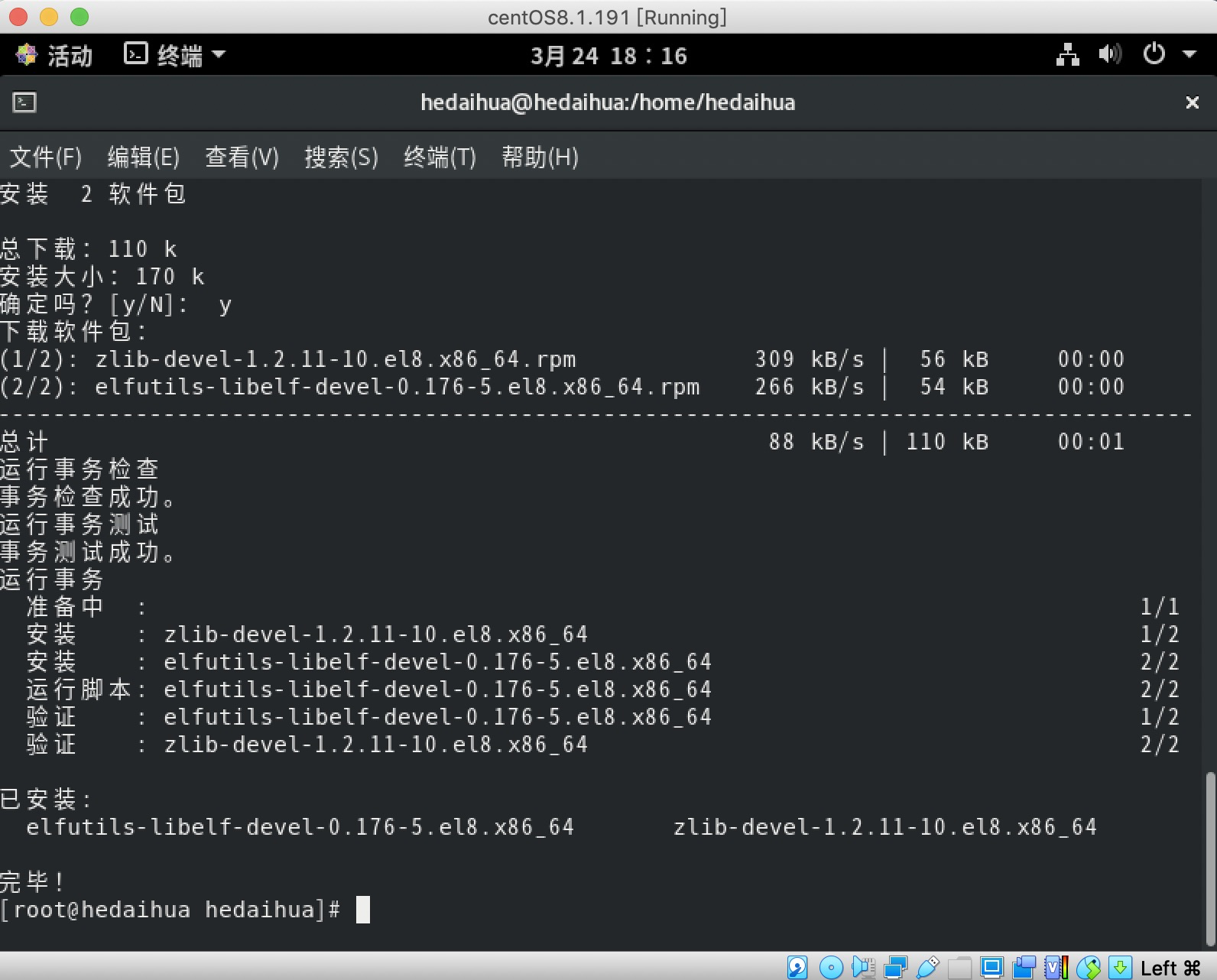Click the text 安装大小: 170 k
The height and width of the screenshot is (980, 1217).
pyautogui.click(x=102, y=277)
